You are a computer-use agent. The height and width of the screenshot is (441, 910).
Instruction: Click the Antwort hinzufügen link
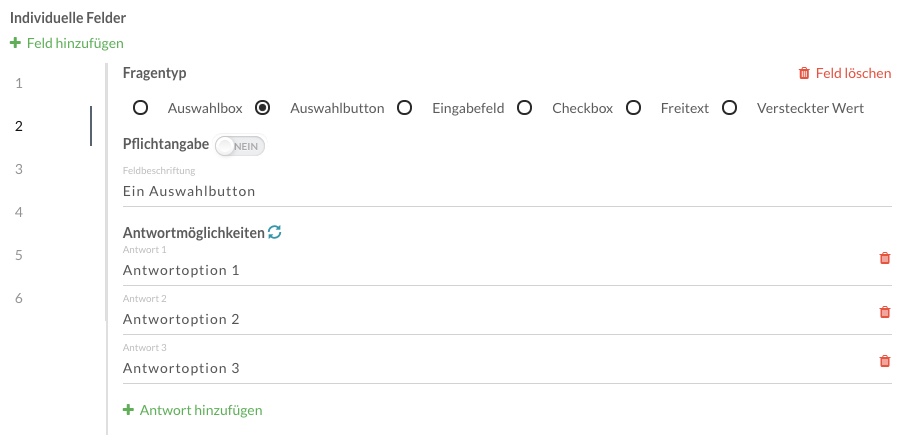(x=201, y=410)
